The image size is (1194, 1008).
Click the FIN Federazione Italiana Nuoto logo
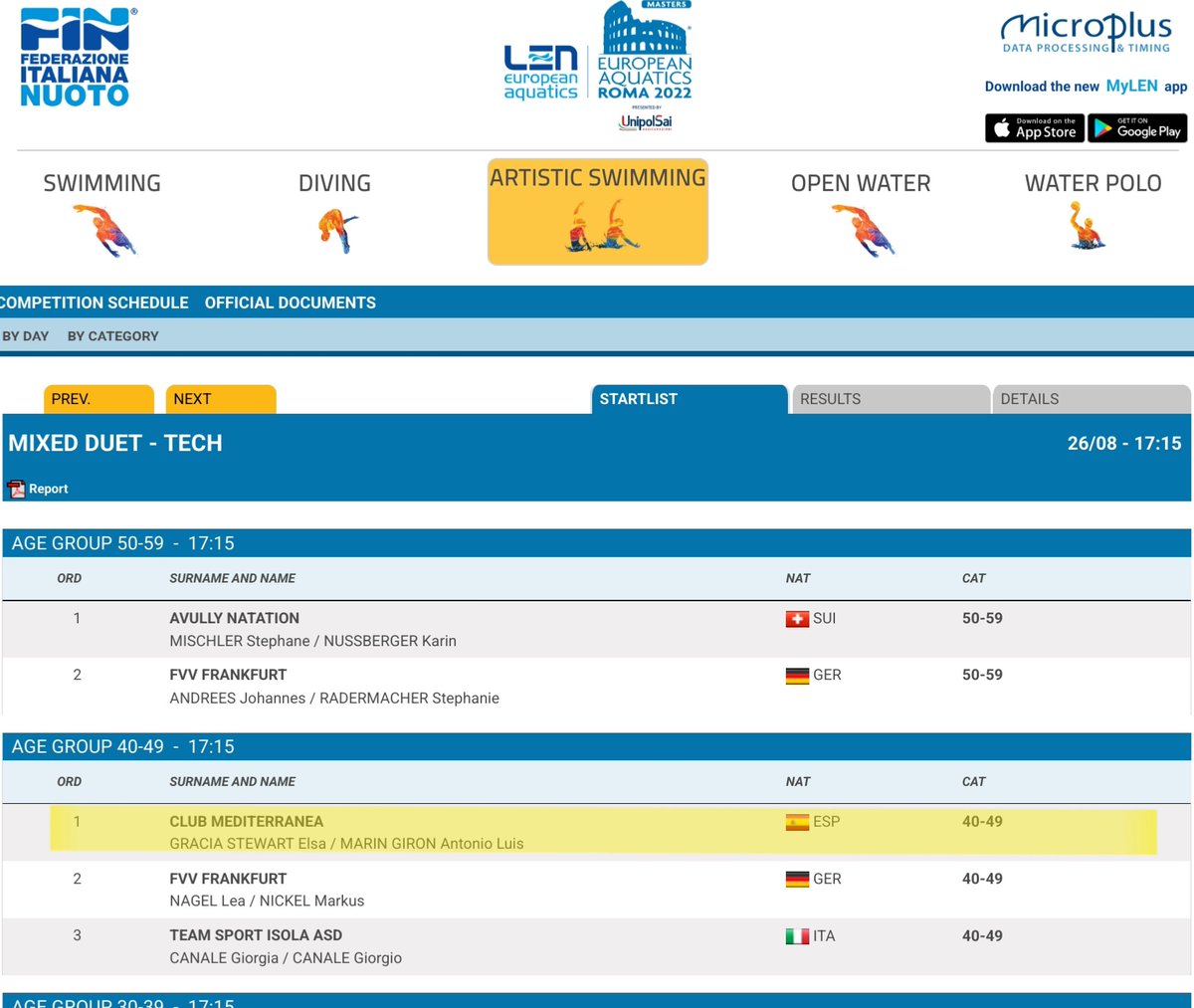pos(76,56)
